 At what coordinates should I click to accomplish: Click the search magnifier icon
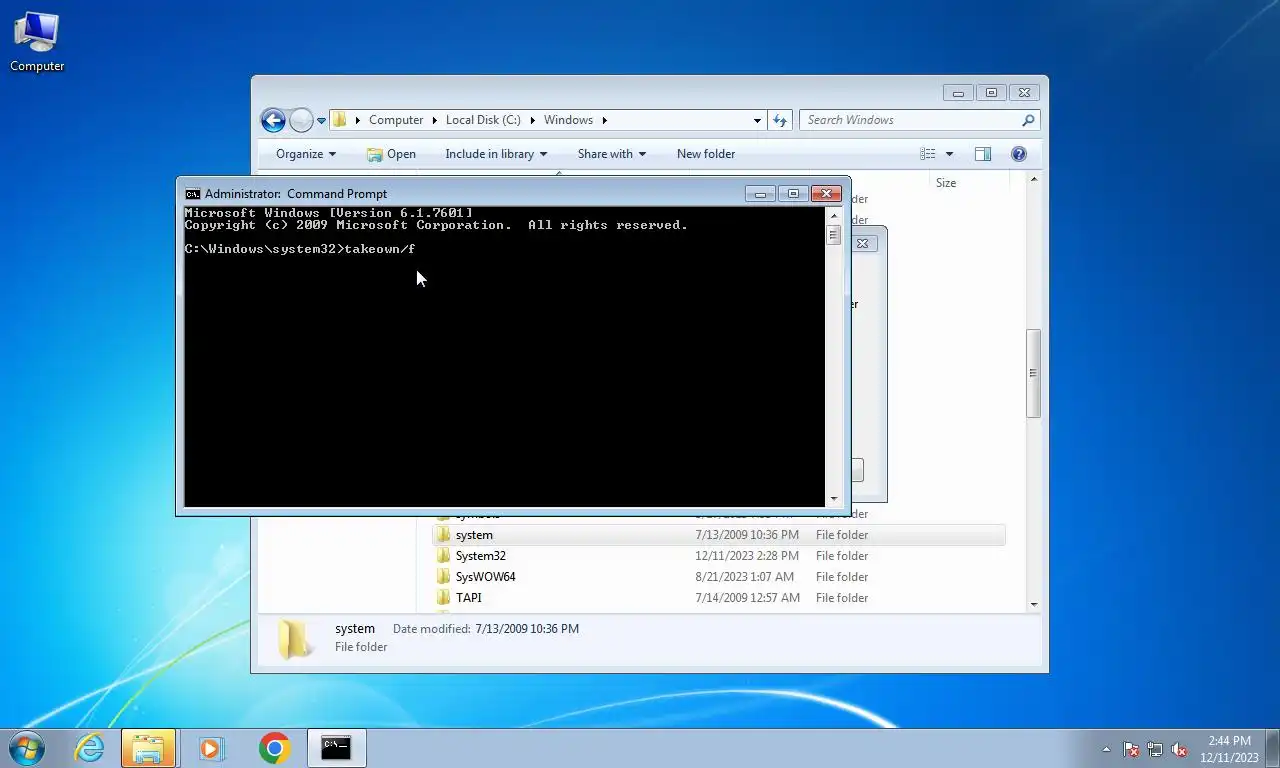(x=1028, y=120)
